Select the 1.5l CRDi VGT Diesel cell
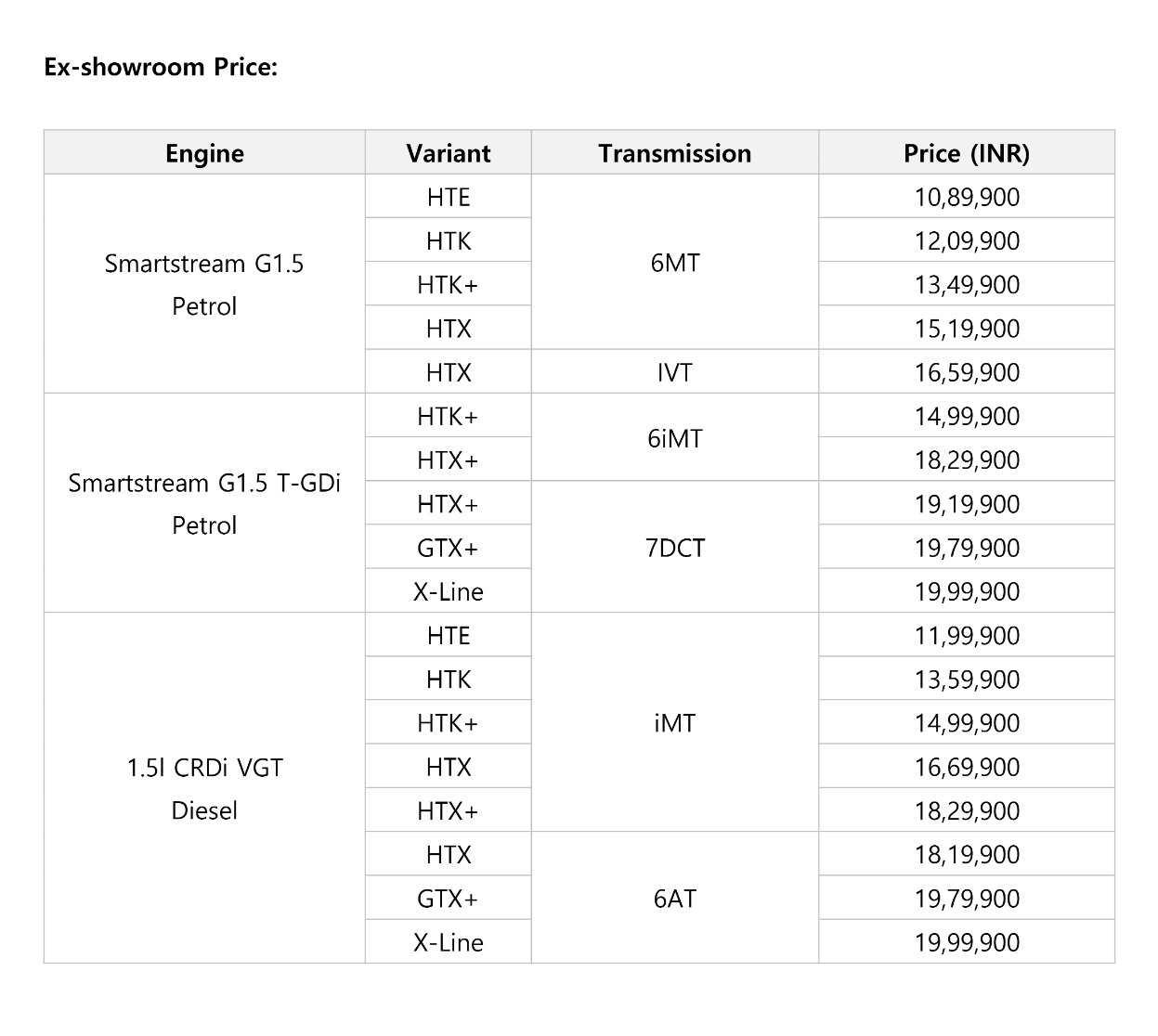Screen dimensions: 1158x1036 tap(204, 788)
